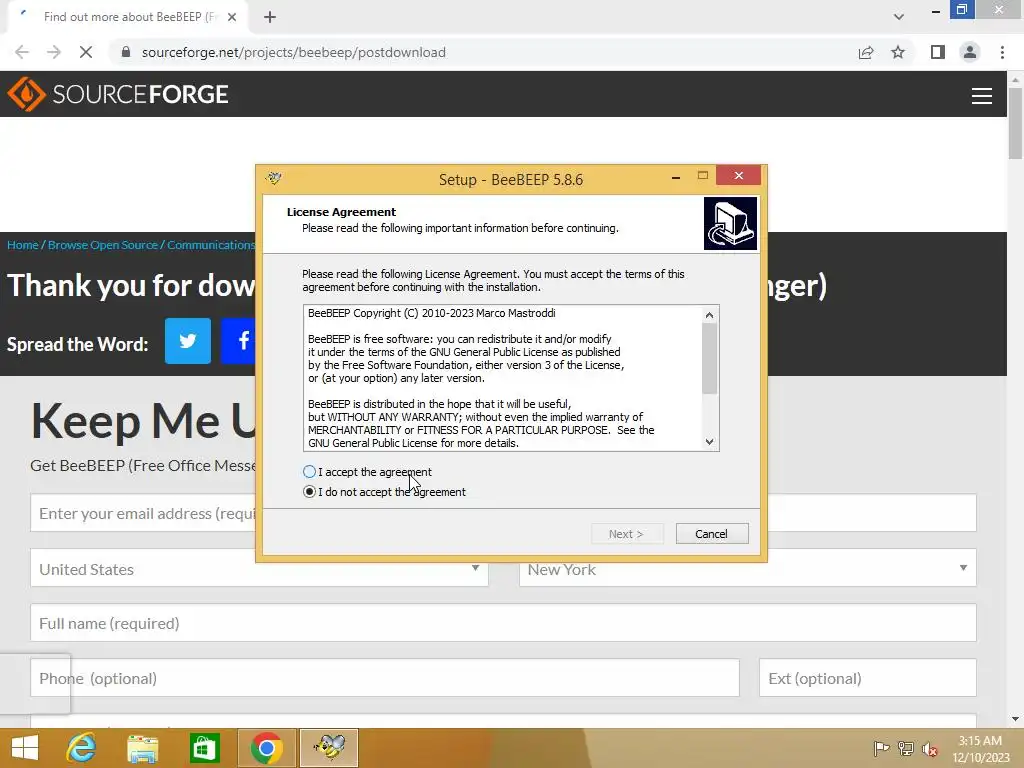The height and width of the screenshot is (768, 1024).
Task: Bookmark this page with the star
Action: point(898,52)
